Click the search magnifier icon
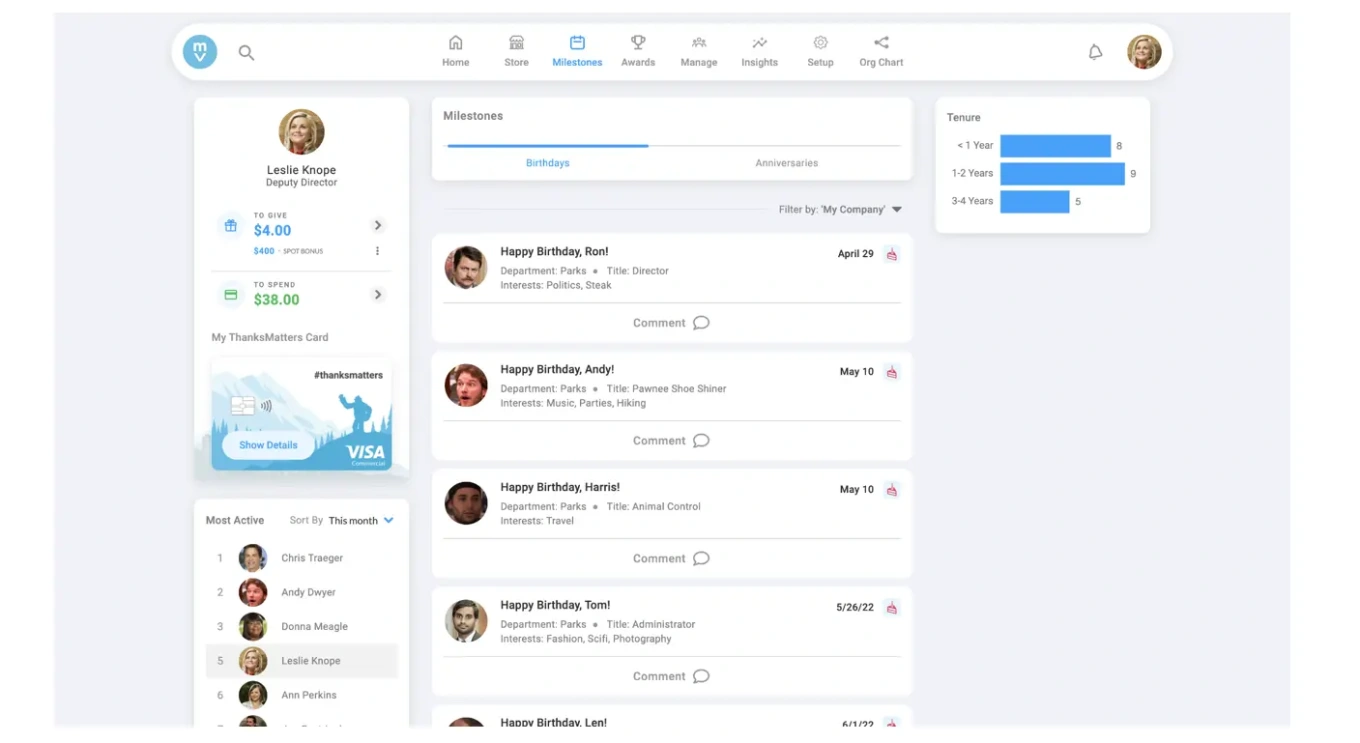 pos(246,53)
